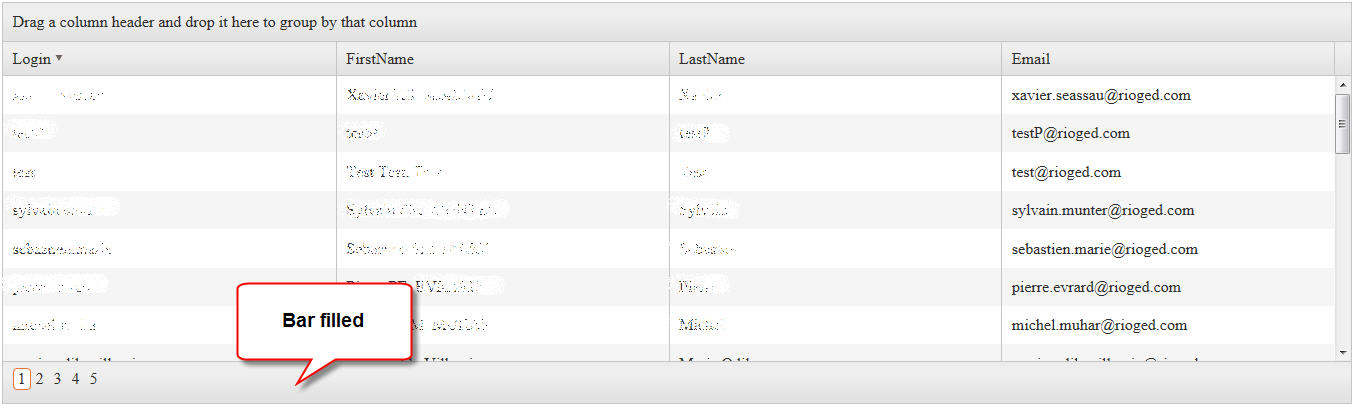This screenshot has height=411, width=1357.
Task: Select current page 1 in pager
Action: pos(21,379)
